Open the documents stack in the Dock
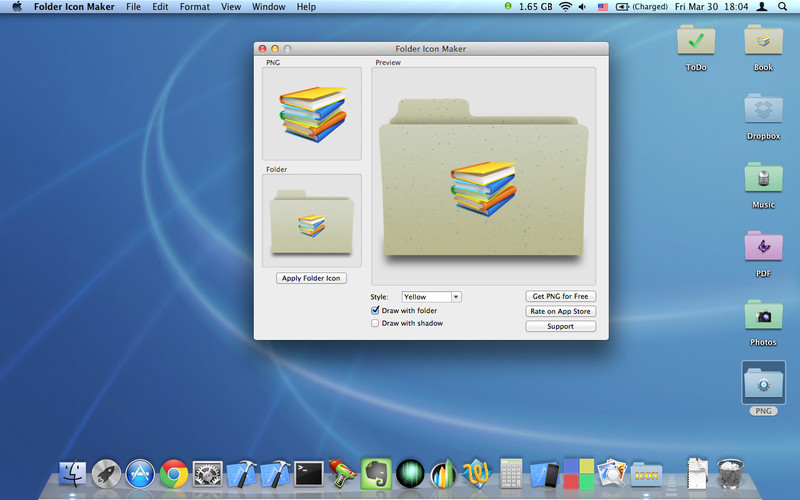Screen dimensions: 800x500 (697, 474)
